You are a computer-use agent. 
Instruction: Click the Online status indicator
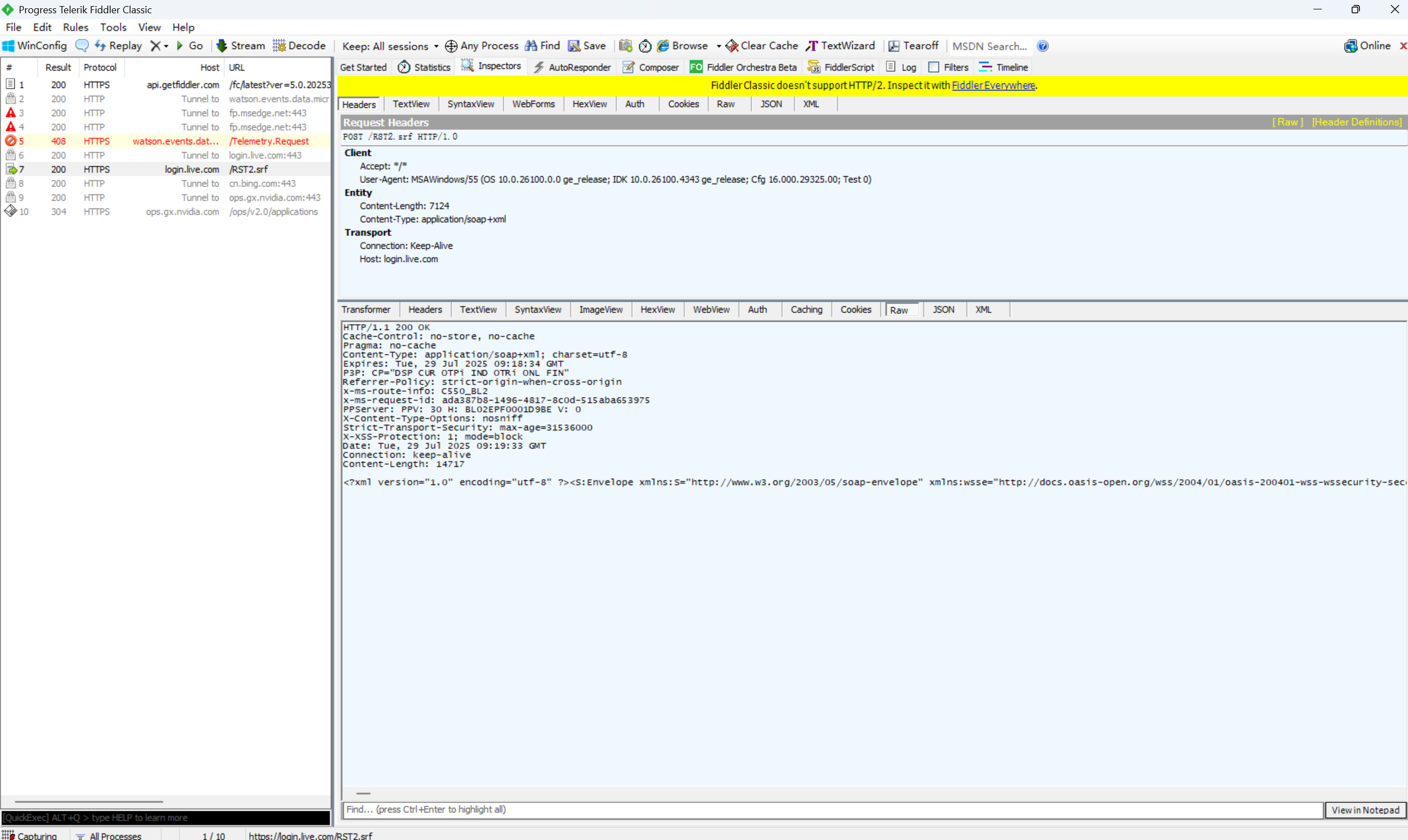(1367, 46)
